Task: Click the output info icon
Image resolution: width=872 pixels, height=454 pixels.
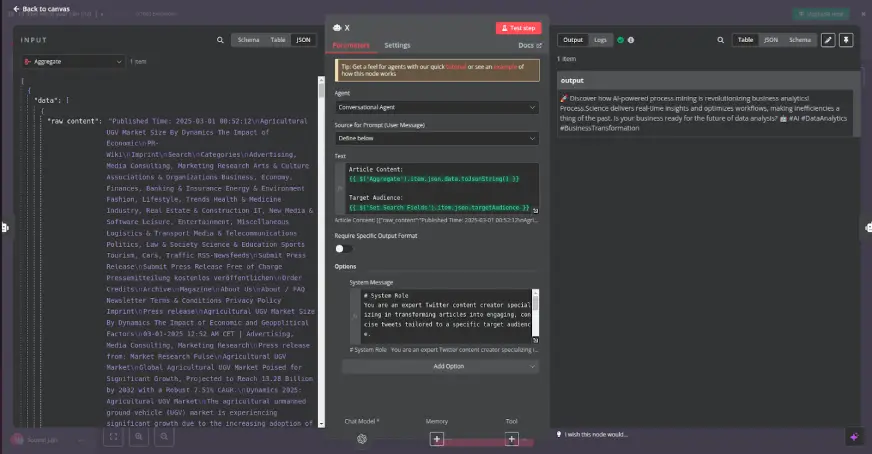Action: coord(633,40)
